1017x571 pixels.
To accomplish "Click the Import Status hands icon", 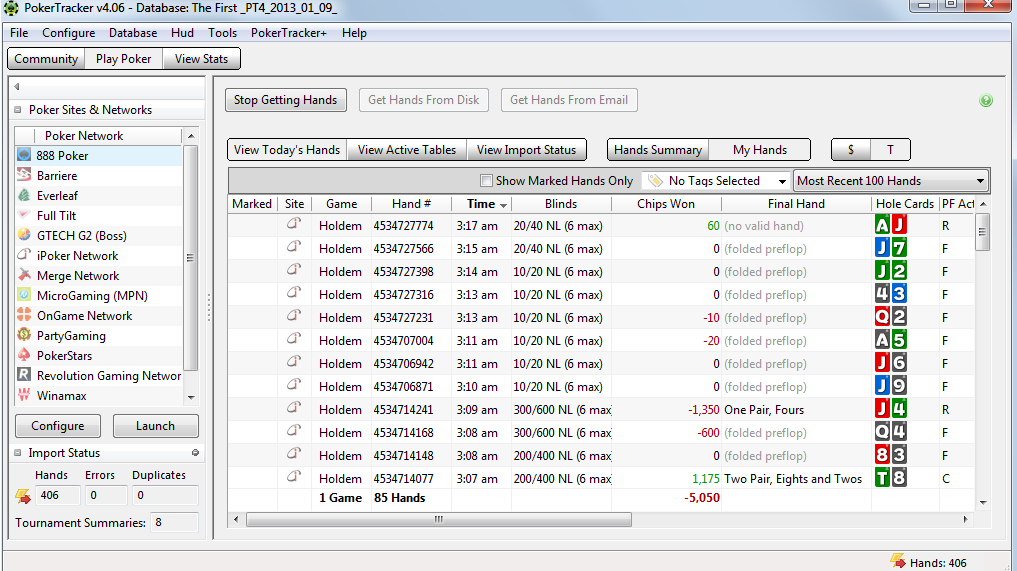I will coord(23,496).
